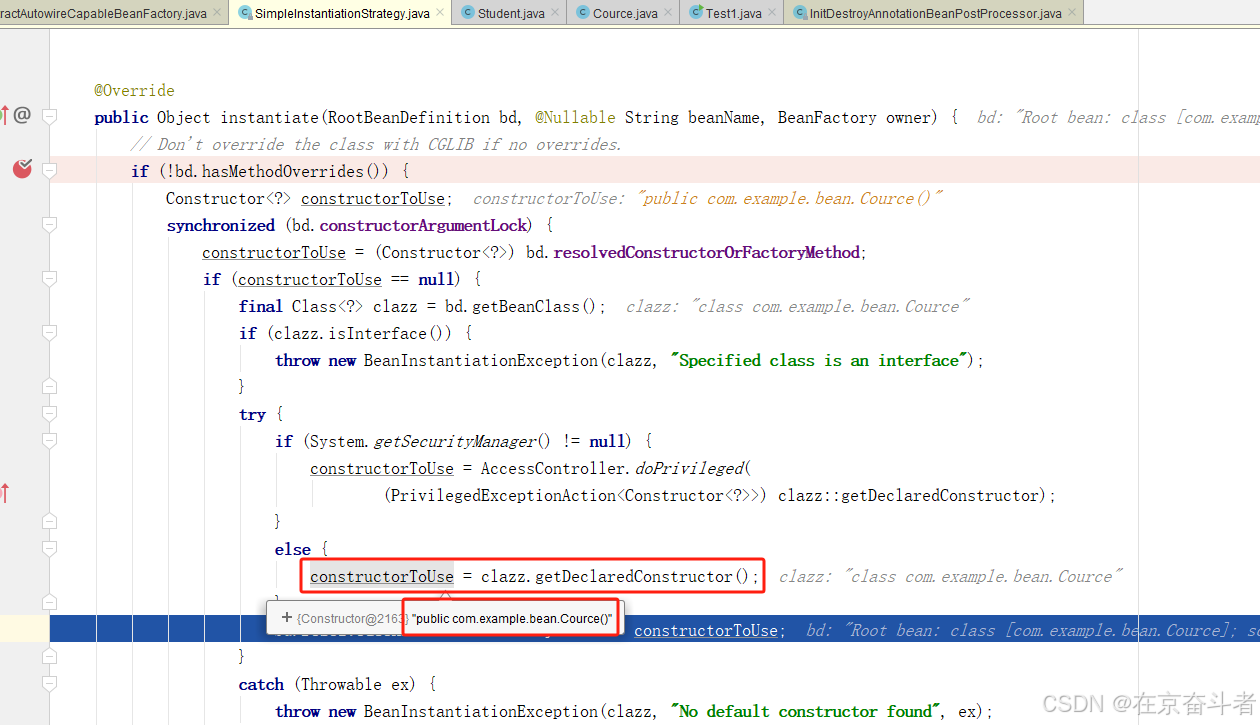Collapse the if (!bd.hasMethodOverrides()) block fold
The image size is (1260, 725).
pos(50,171)
